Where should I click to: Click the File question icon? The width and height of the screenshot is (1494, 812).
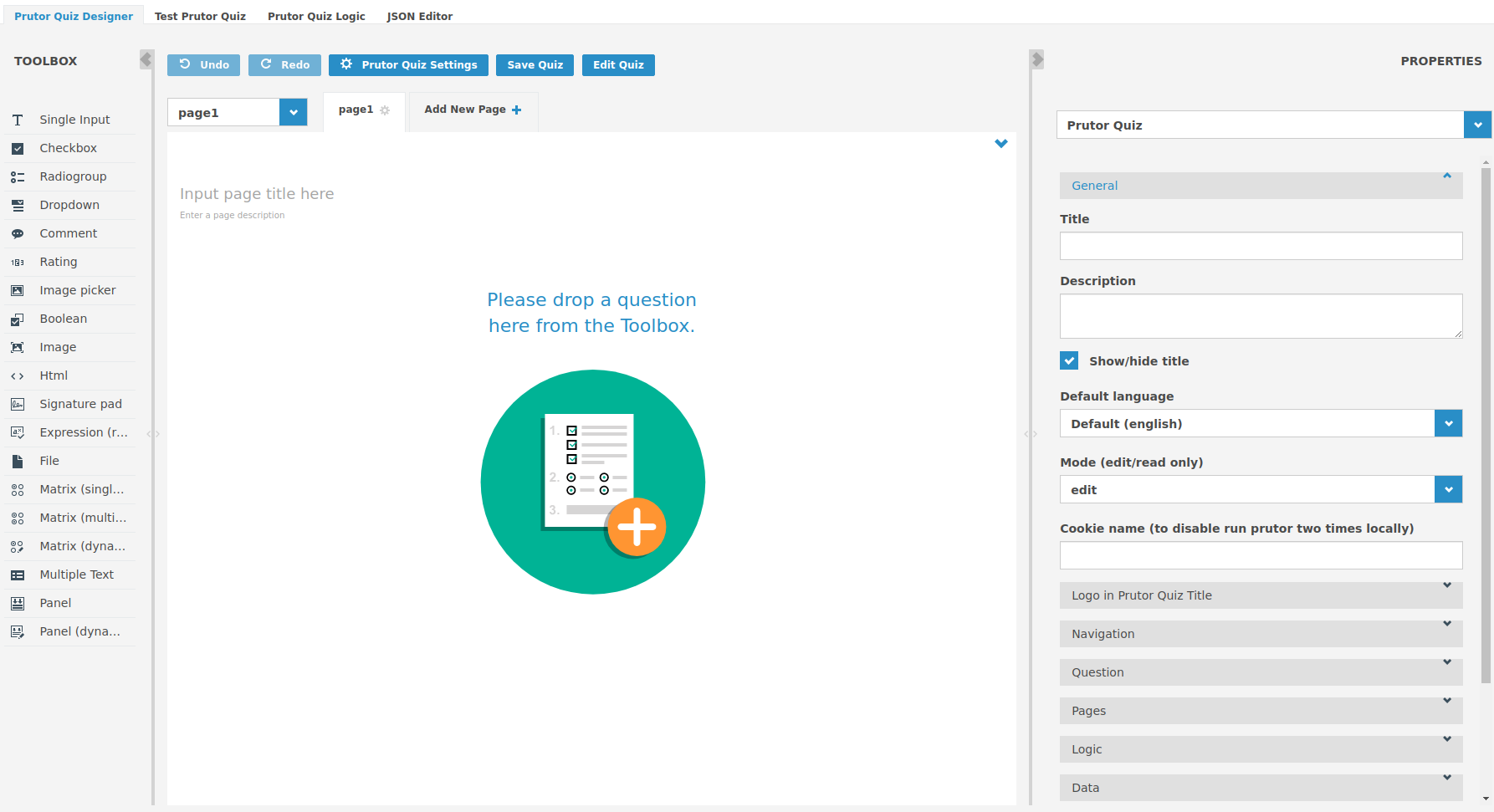(x=18, y=461)
